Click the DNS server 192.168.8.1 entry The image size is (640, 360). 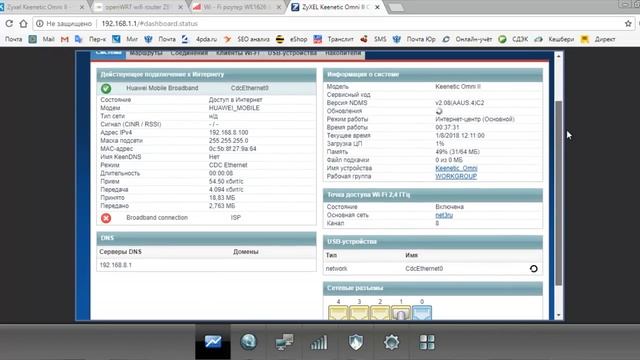coord(116,265)
